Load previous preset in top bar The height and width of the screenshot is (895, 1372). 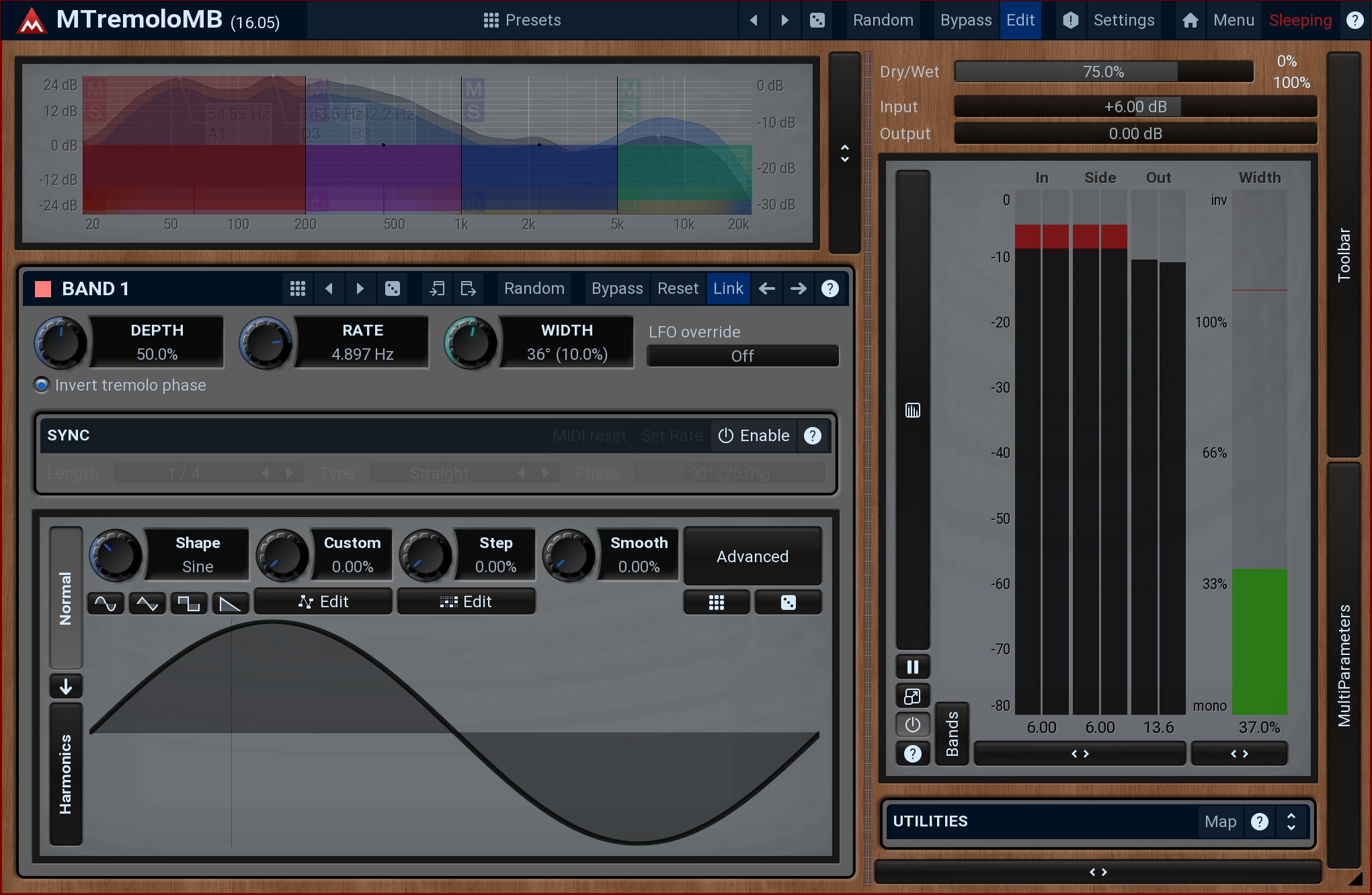[x=754, y=20]
